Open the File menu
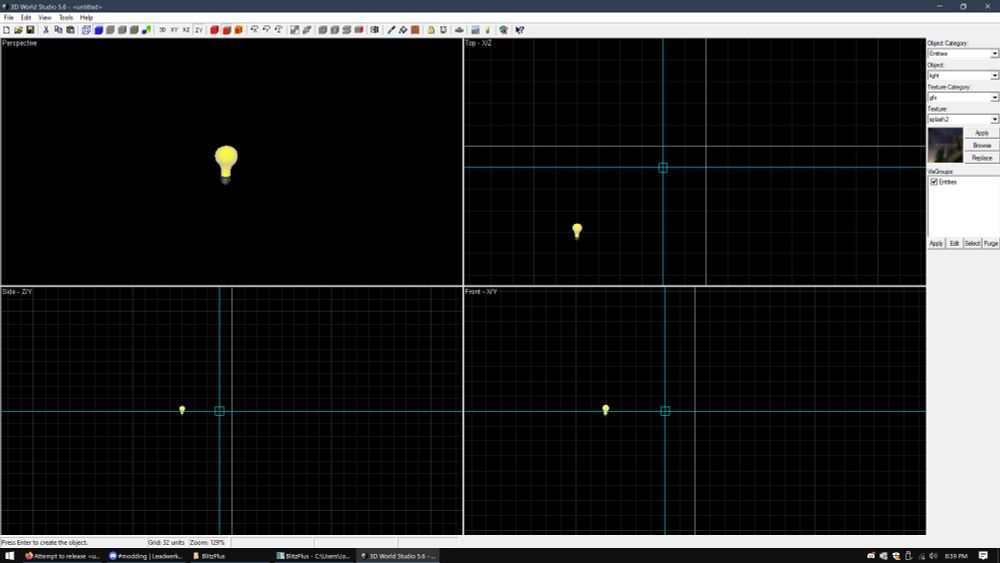This screenshot has width=1000, height=563. (9, 18)
